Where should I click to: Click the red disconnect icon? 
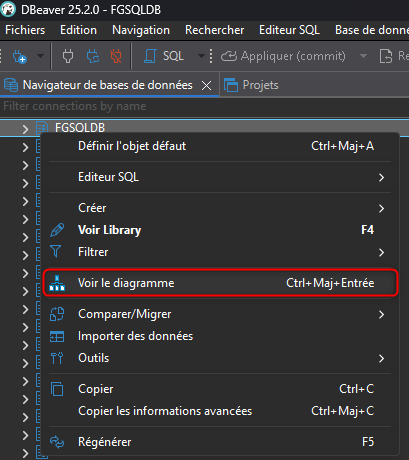(x=116, y=56)
